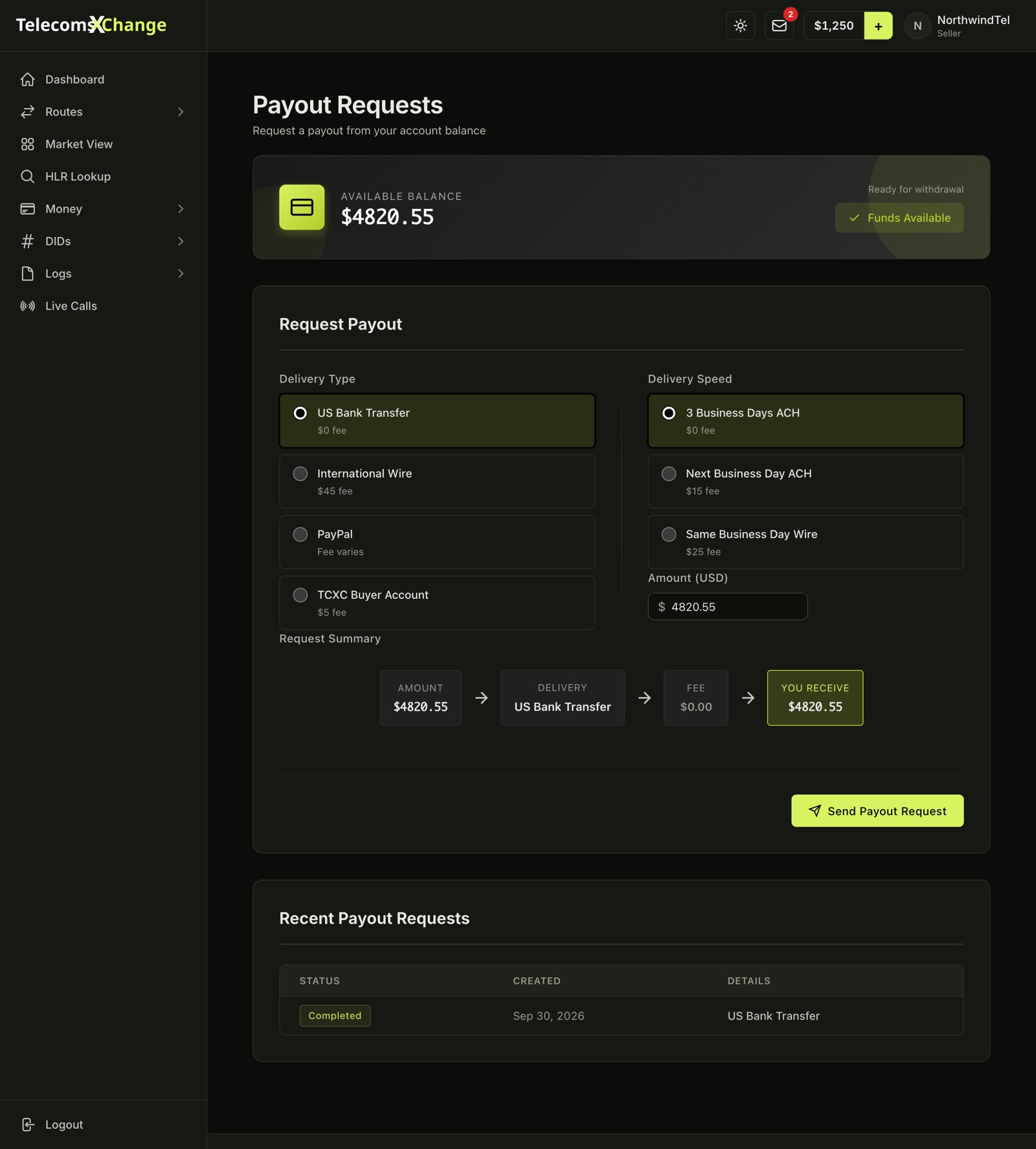Select Same Business Day Wire speed

805,542
